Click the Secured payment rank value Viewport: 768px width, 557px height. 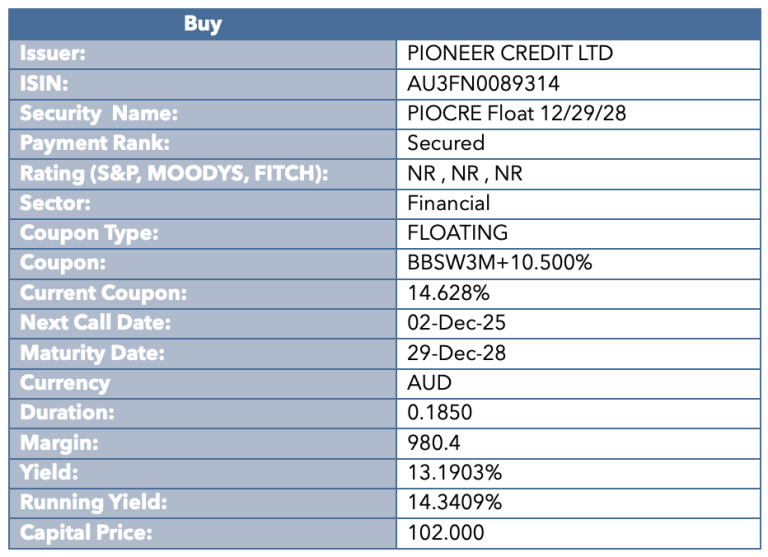click(x=446, y=143)
